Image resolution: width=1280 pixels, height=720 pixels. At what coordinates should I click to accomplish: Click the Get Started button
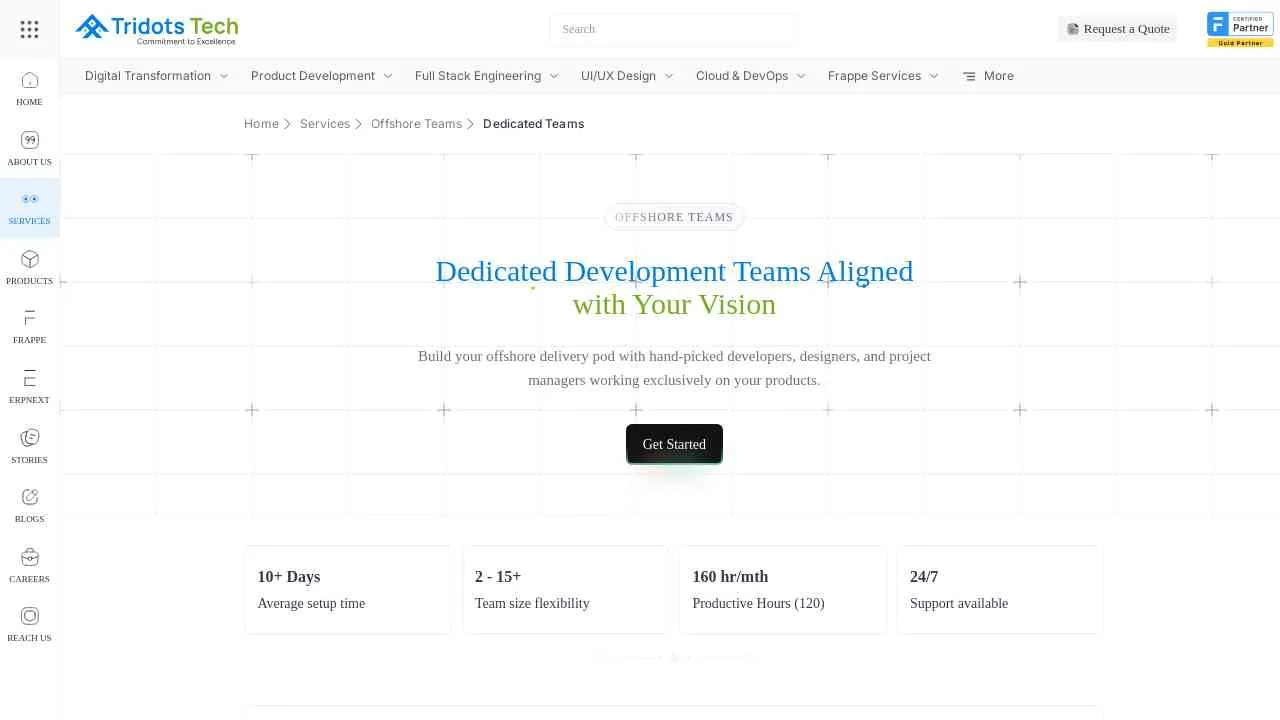pos(674,444)
